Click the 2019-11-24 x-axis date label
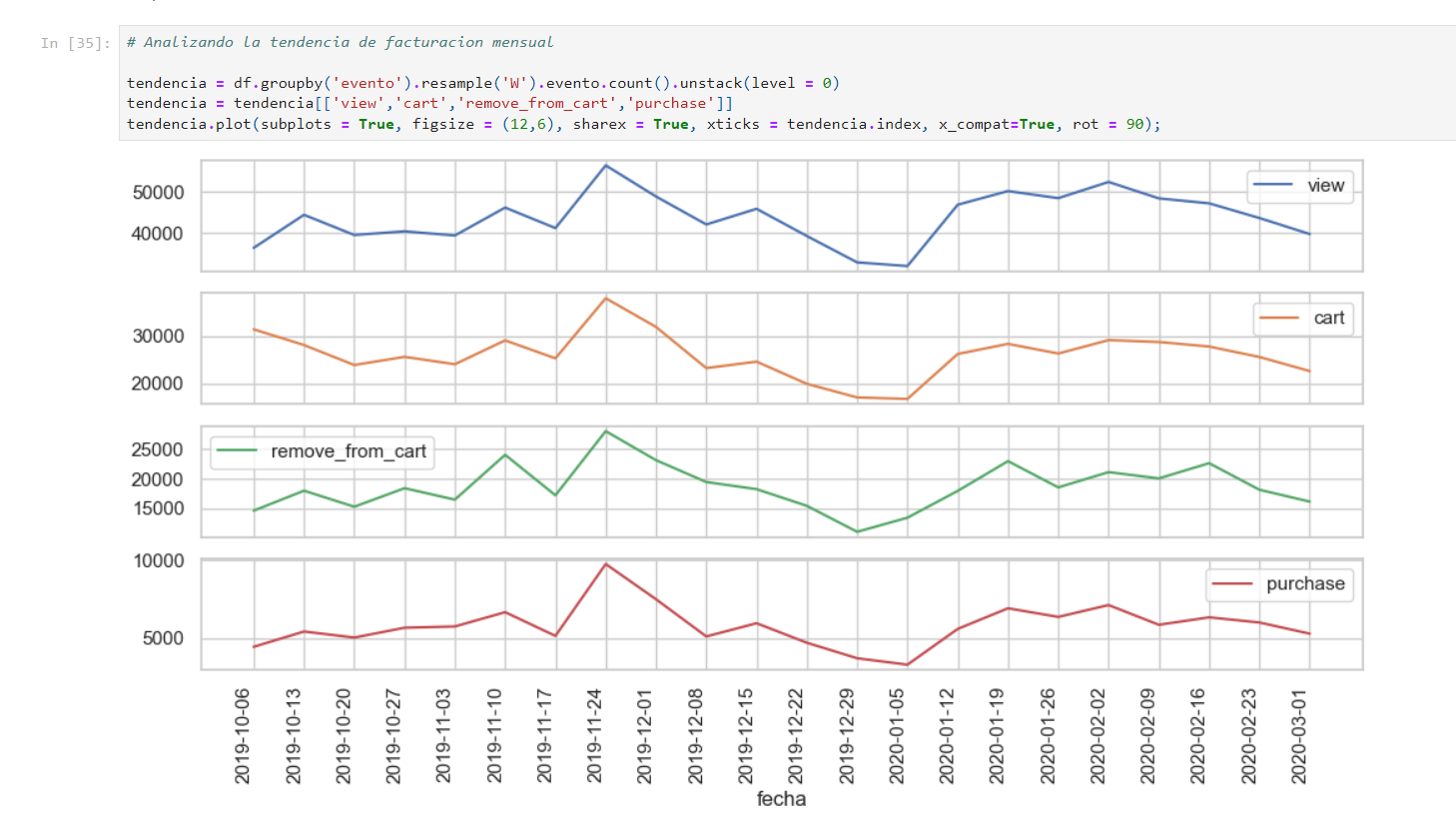The width and height of the screenshot is (1456, 825). point(595,736)
